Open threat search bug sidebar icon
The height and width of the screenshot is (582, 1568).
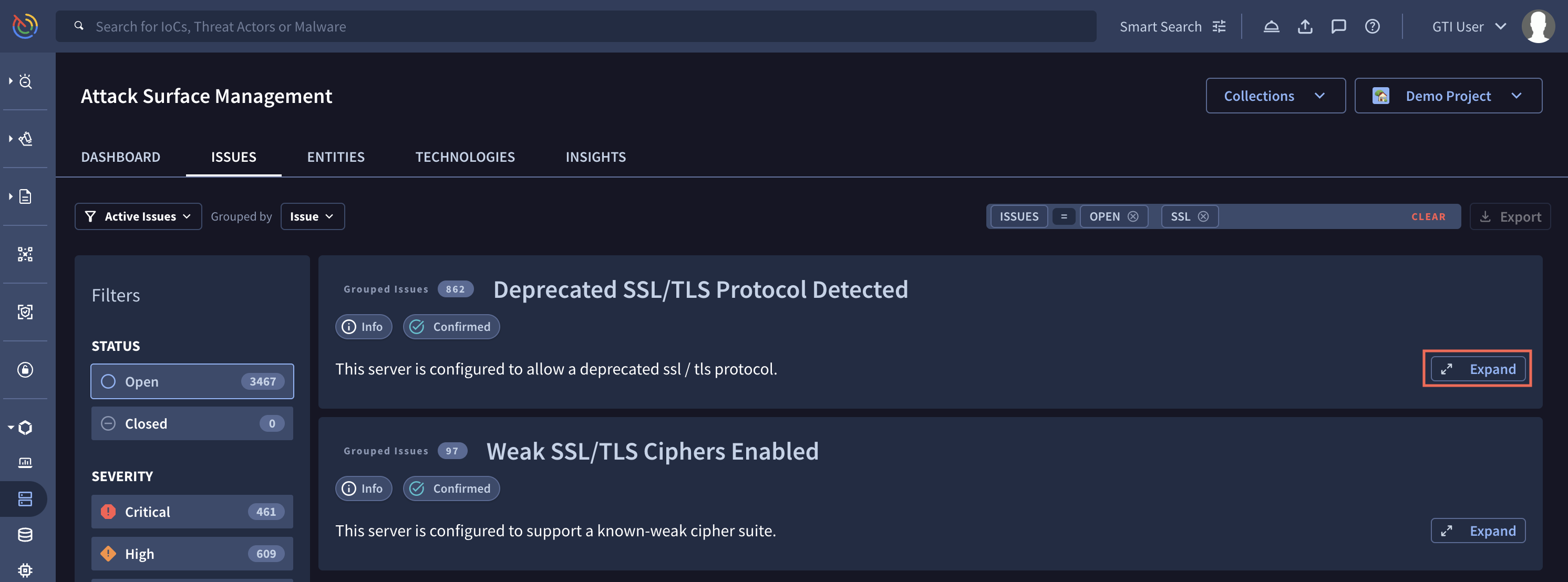tap(26, 81)
